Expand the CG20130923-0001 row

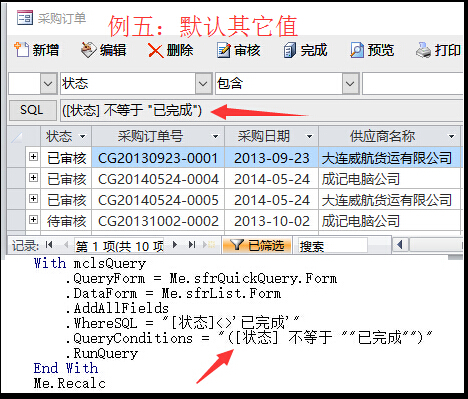pos(33,157)
